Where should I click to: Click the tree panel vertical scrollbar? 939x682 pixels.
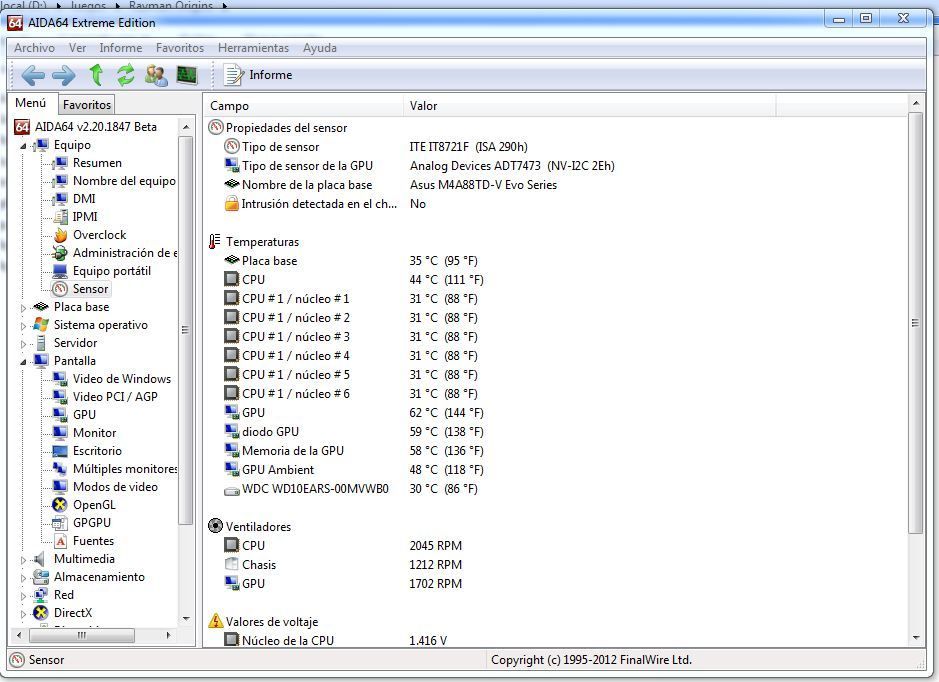(186, 330)
